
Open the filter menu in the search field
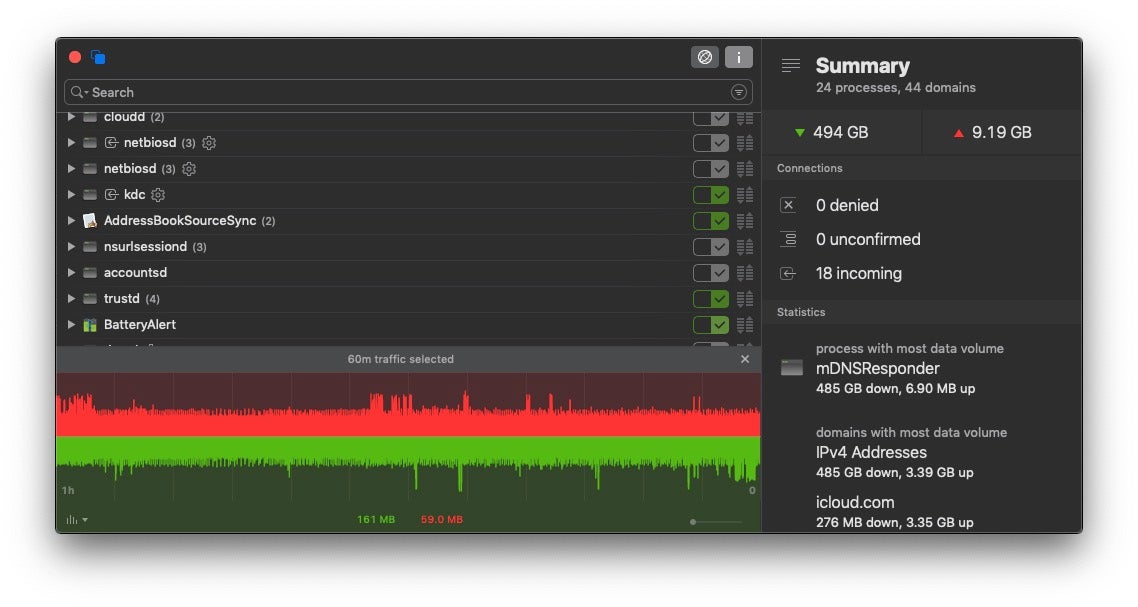click(739, 92)
